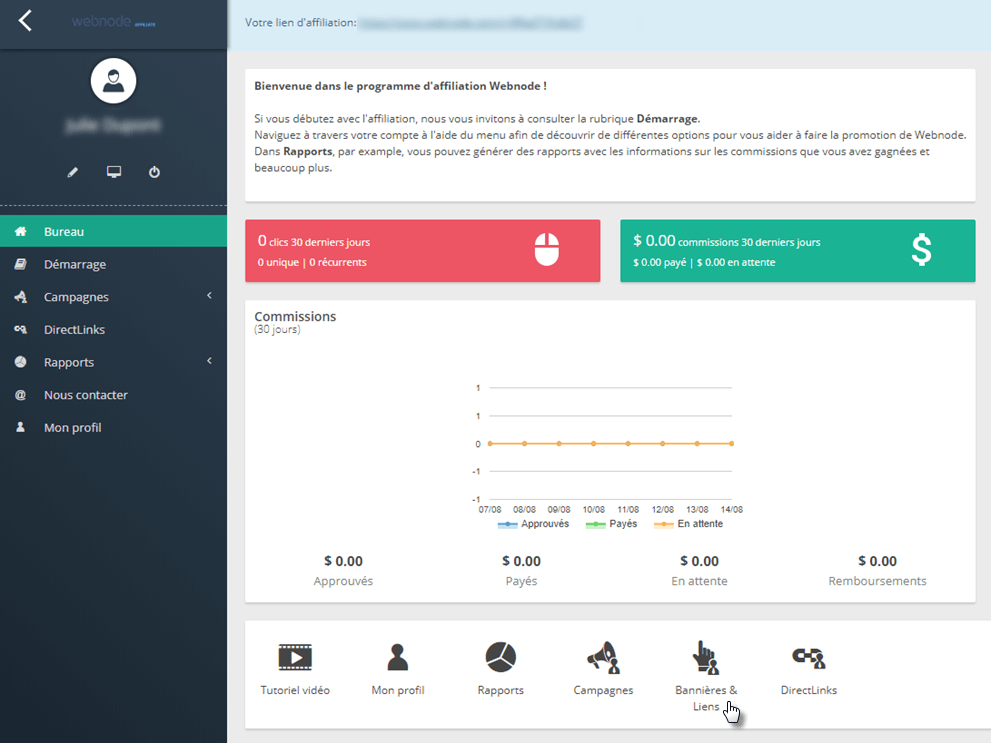This screenshot has height=743, width=991.
Task: Click the red clicks summary panel
Action: [x=422, y=251]
